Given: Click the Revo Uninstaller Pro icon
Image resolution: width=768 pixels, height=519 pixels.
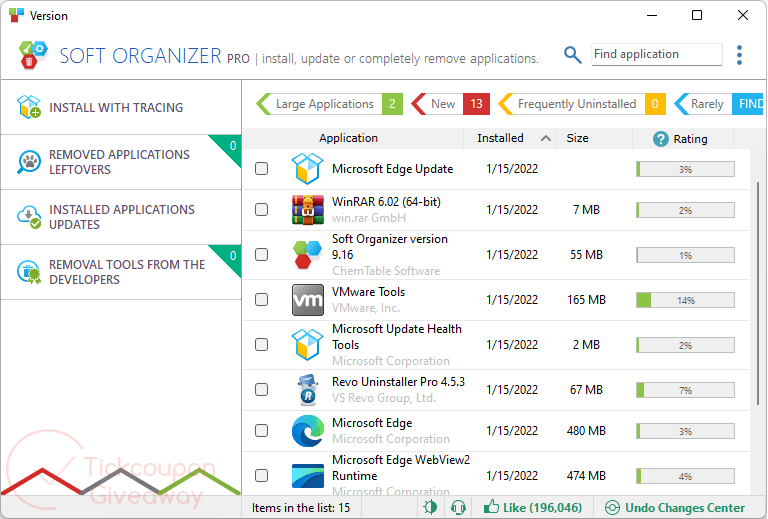Looking at the screenshot, I should (308, 390).
